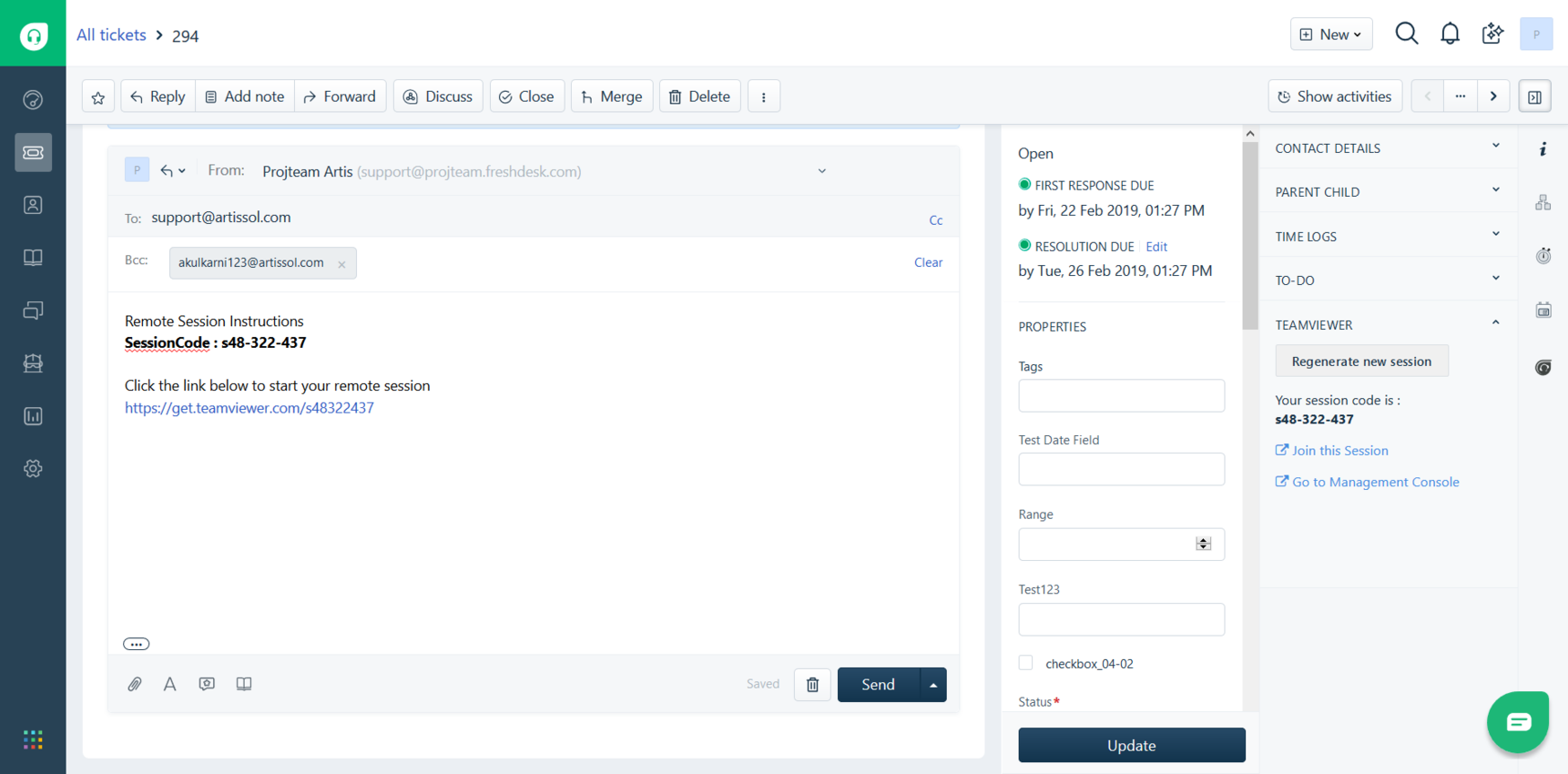
Task: Open the chat support bubble
Action: [1518, 722]
